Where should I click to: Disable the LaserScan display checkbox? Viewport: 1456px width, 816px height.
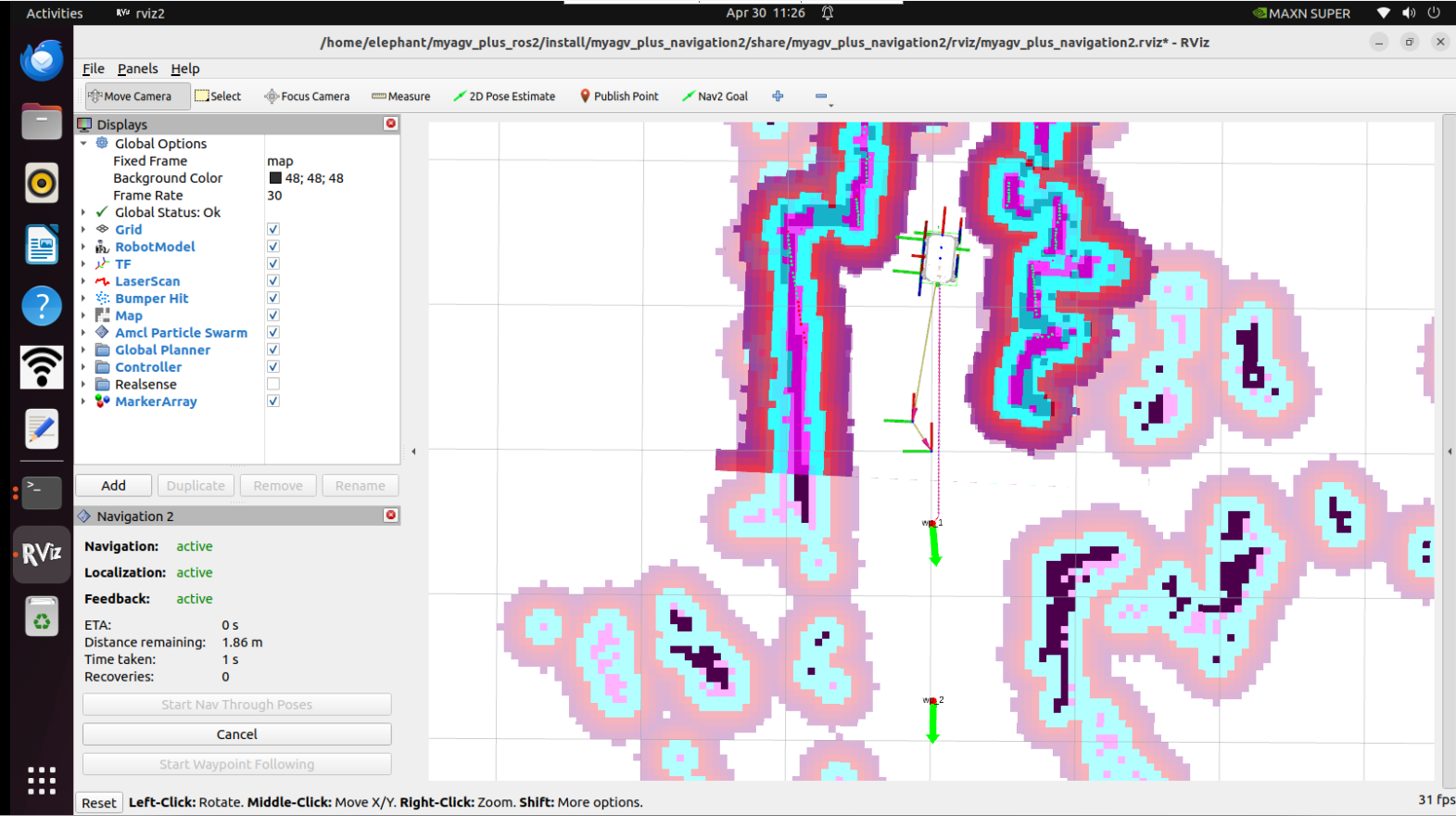[x=273, y=281]
